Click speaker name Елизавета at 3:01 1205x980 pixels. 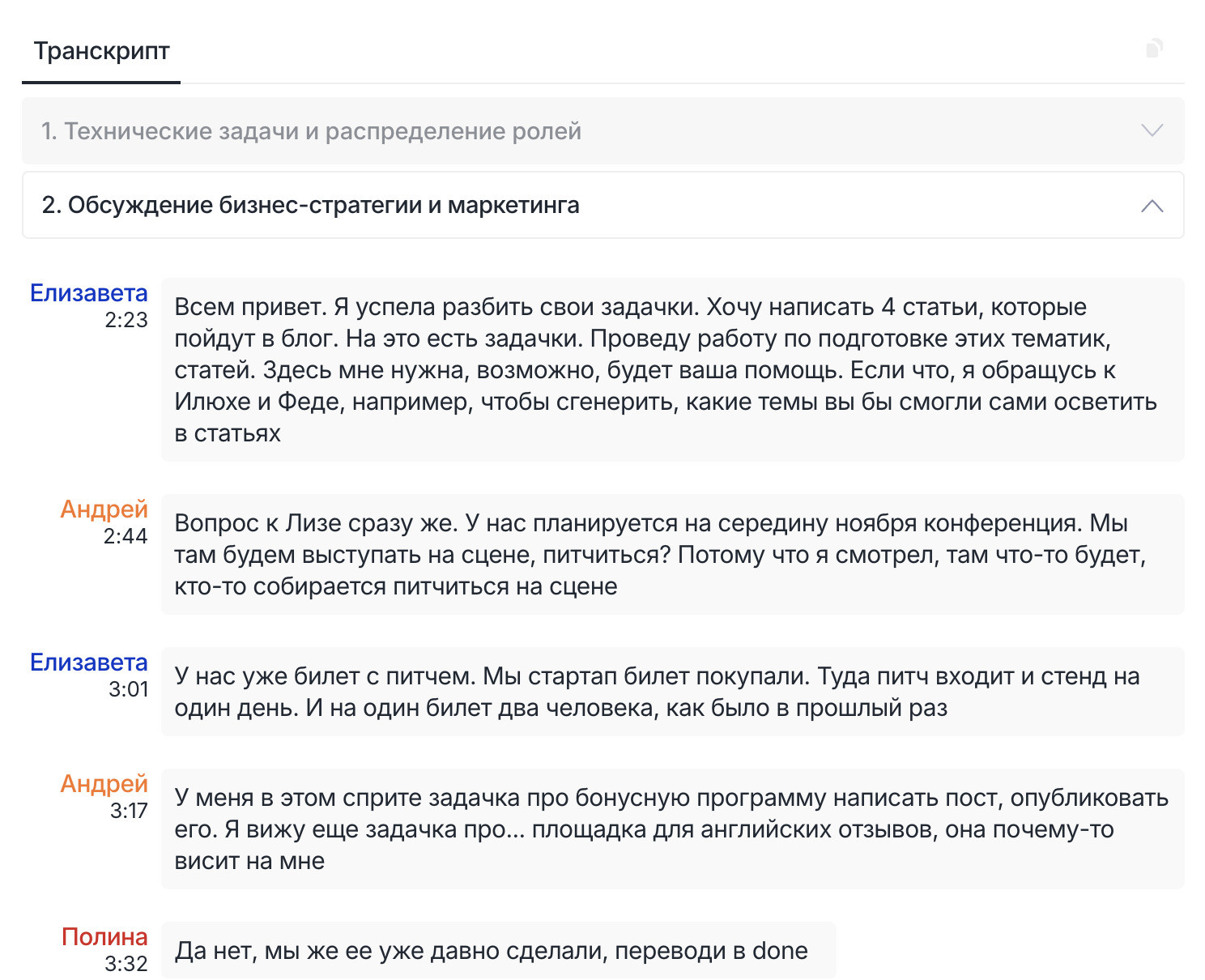tap(89, 663)
